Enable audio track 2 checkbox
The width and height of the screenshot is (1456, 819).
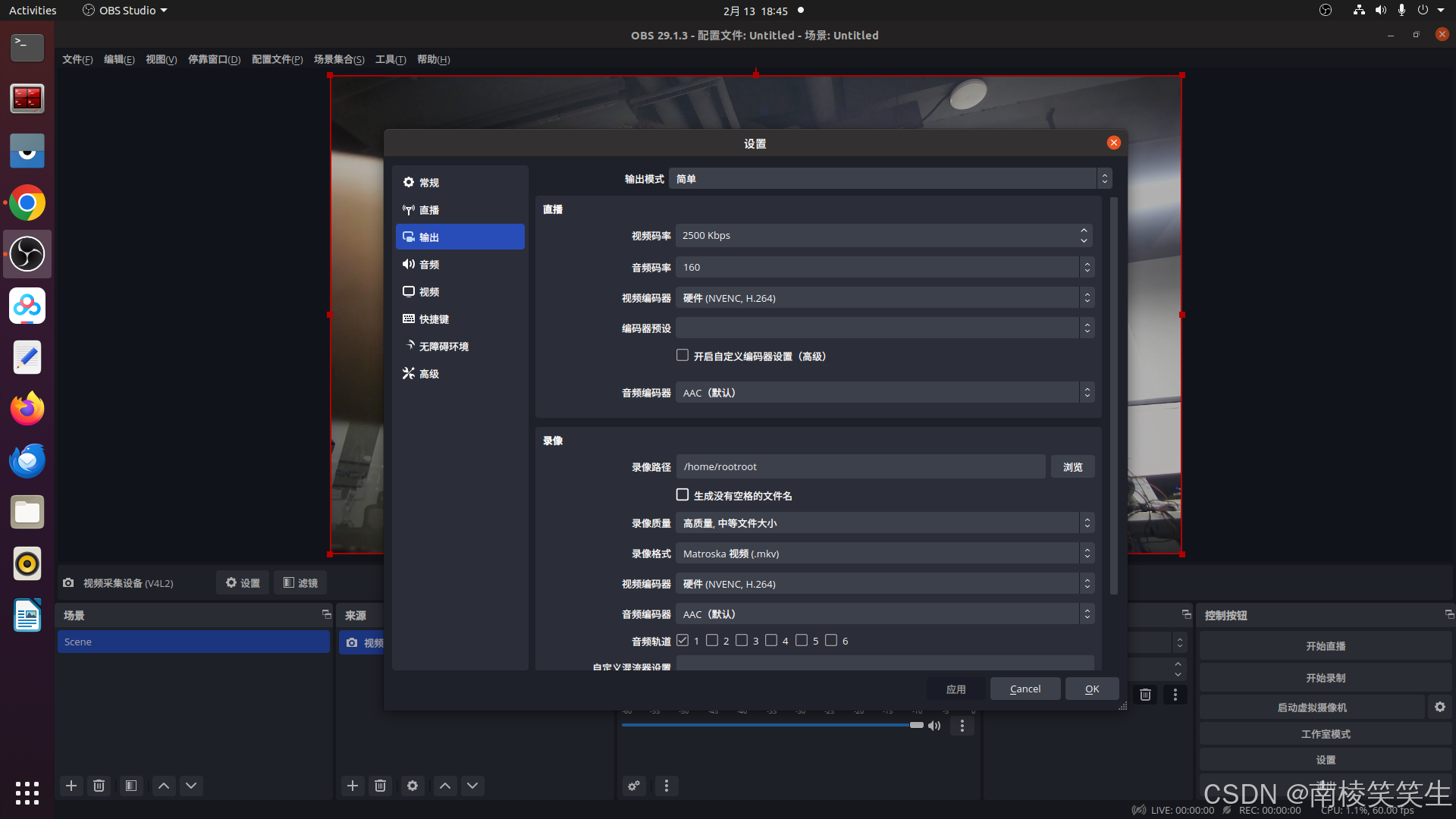(712, 641)
